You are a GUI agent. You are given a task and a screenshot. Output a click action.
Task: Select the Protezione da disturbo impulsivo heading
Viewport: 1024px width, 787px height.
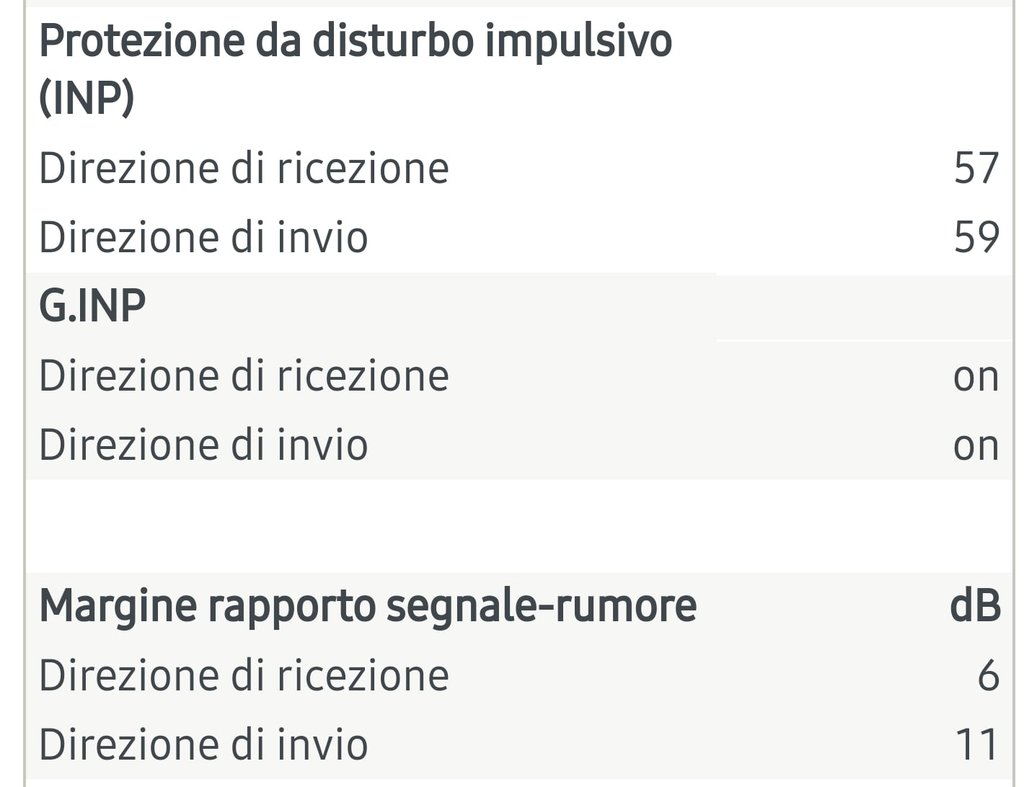[355, 69]
